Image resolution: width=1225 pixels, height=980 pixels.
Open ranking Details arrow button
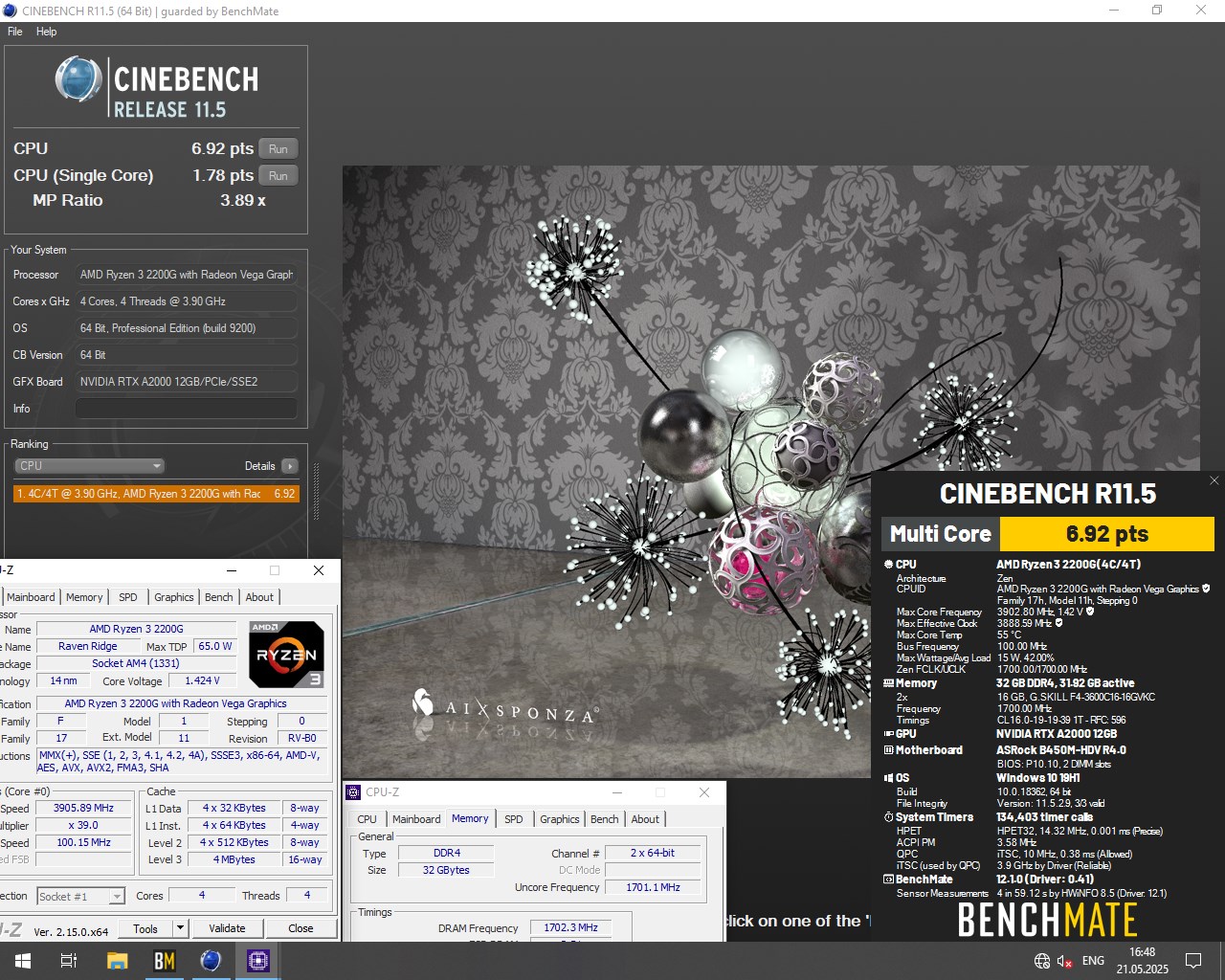pos(290,466)
